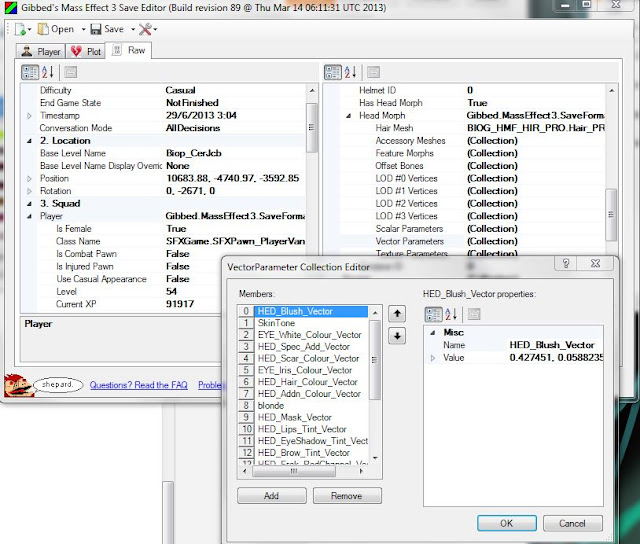Viewport: 640px width, 544px height.
Task: Select HED_Hair_Colour_Vector member
Action: pyautogui.click(x=310, y=382)
